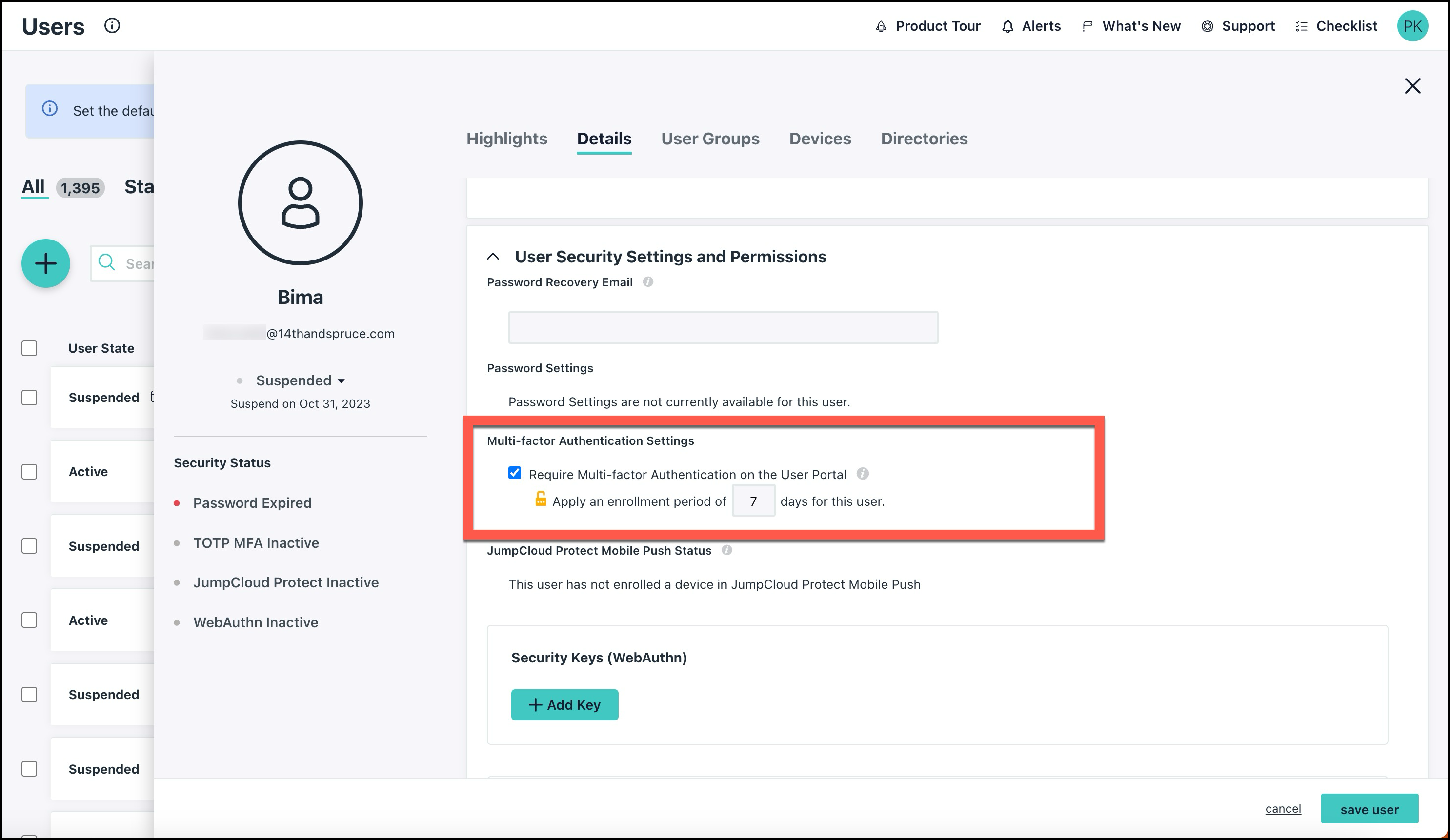Click the green add user plus button
The width and height of the screenshot is (1450, 840).
(x=46, y=263)
